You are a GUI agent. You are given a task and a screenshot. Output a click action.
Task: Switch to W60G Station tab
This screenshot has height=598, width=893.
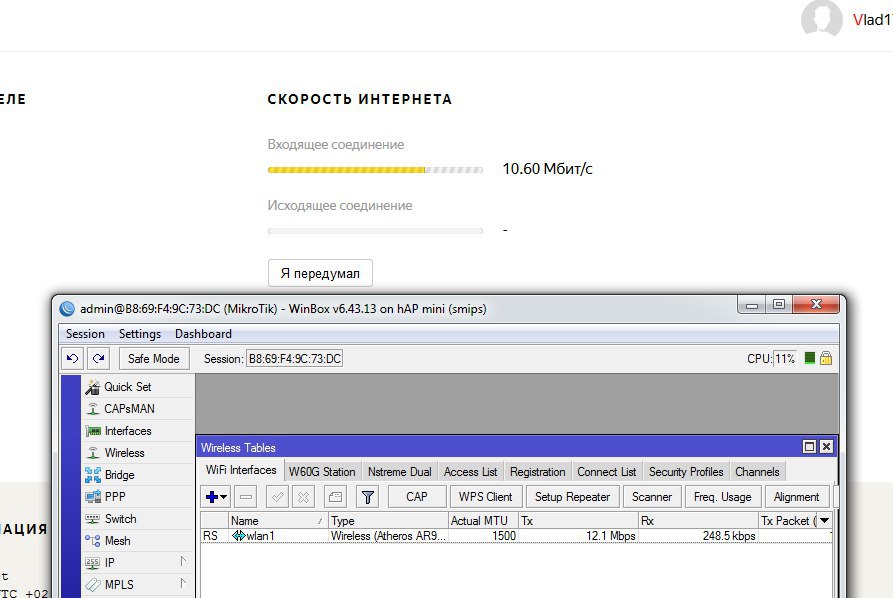pos(322,472)
